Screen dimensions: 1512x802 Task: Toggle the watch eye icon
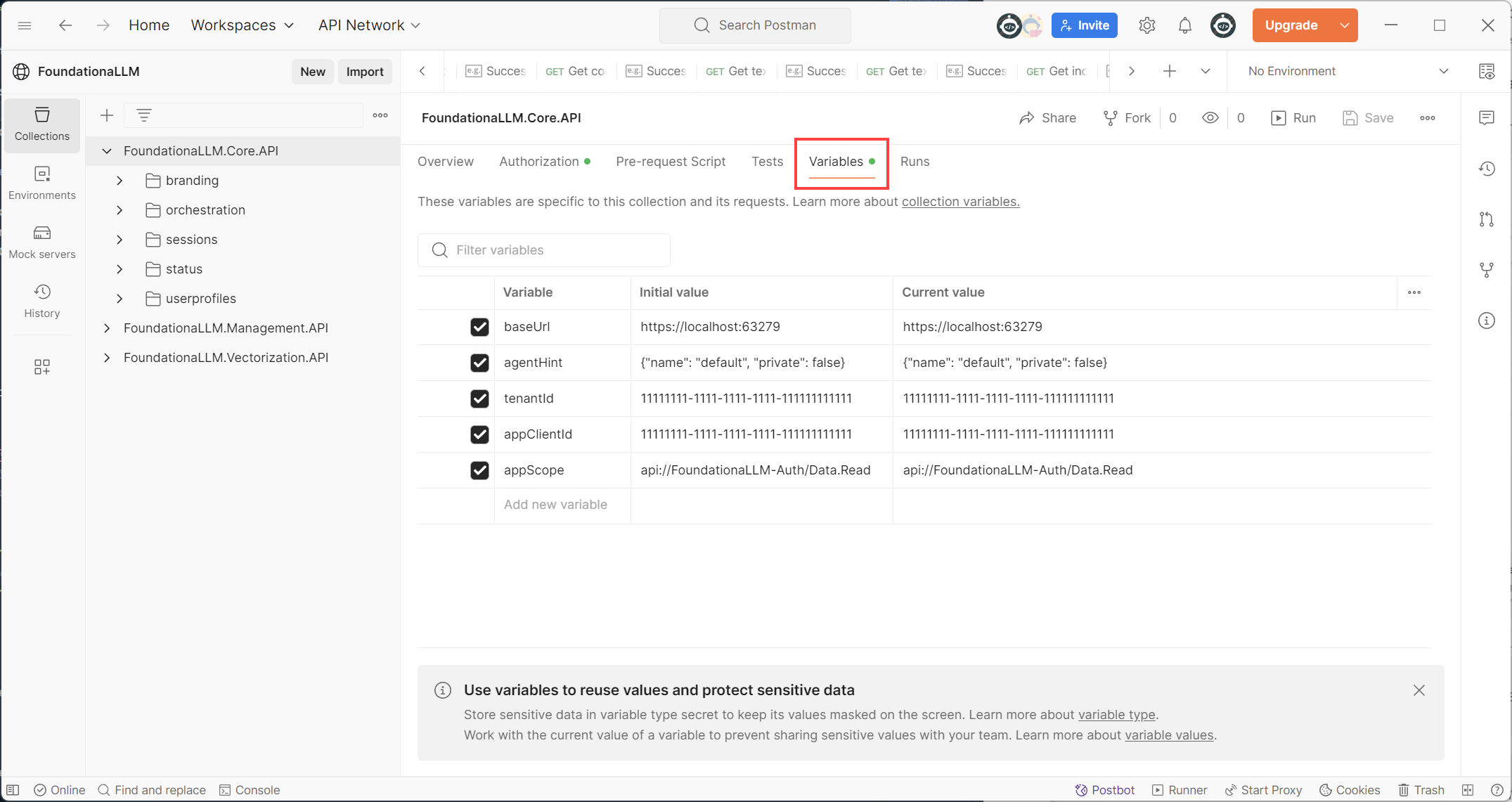[x=1210, y=118]
